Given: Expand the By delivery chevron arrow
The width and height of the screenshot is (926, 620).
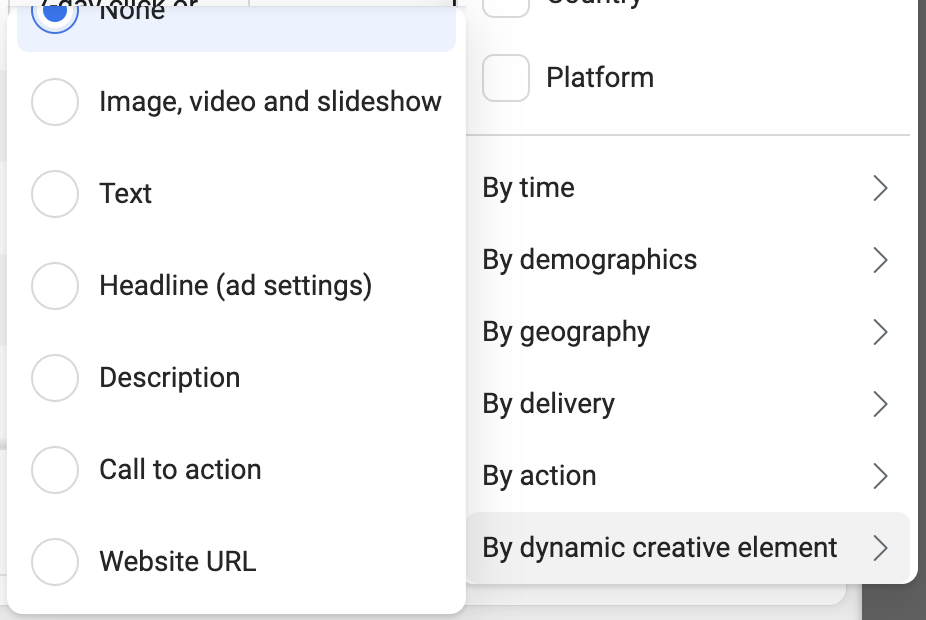Looking at the screenshot, I should tap(880, 404).
